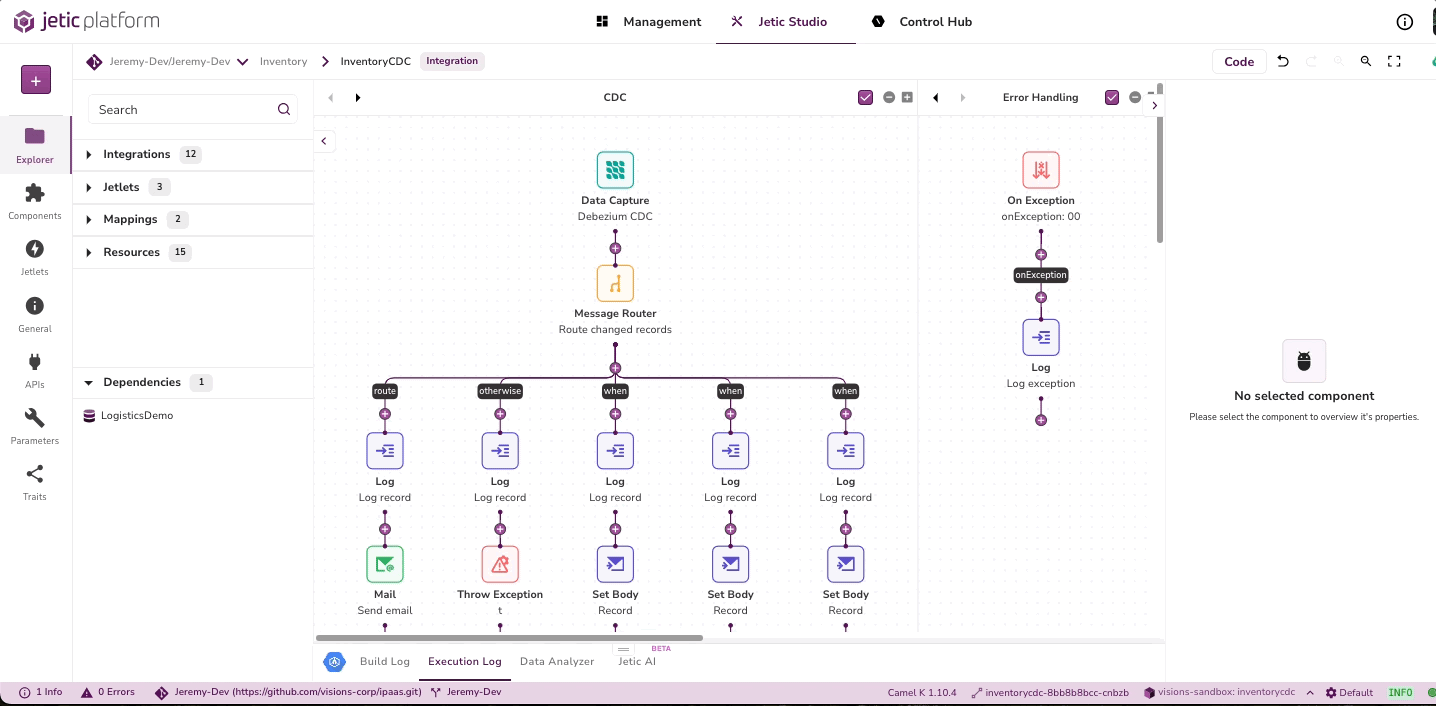The width and height of the screenshot is (1436, 706).
Task: Click the minus icon in the Error Handling header
Action: (x=1135, y=98)
